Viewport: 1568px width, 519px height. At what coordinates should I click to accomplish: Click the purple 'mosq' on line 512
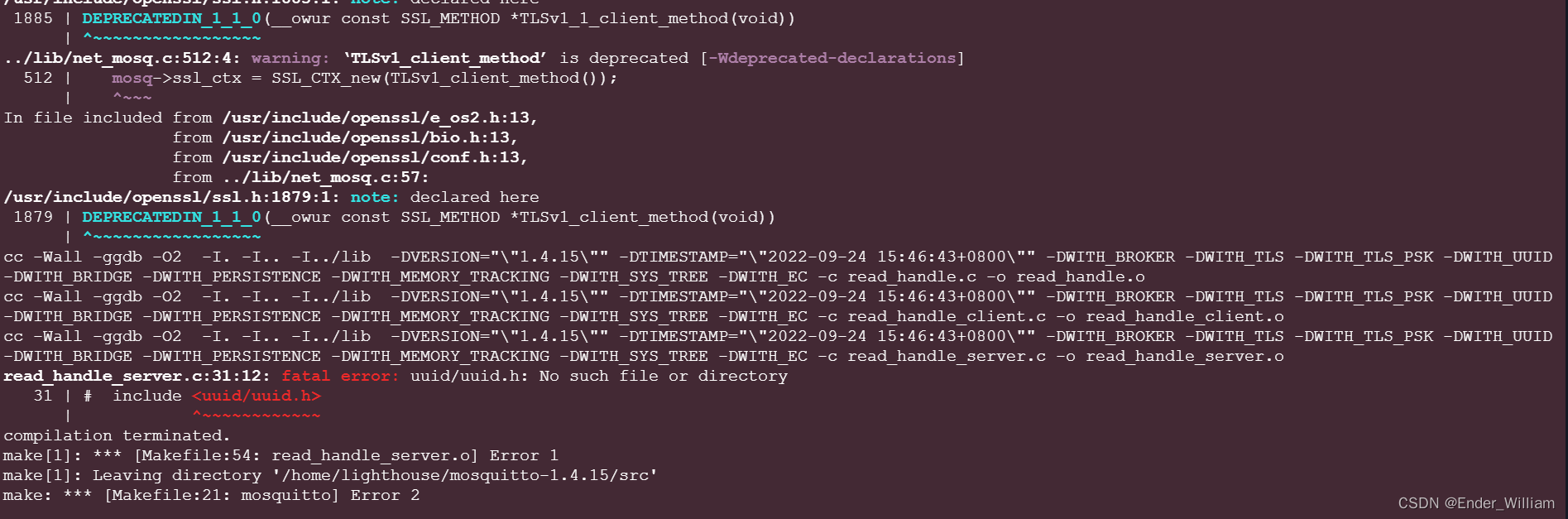(x=132, y=79)
